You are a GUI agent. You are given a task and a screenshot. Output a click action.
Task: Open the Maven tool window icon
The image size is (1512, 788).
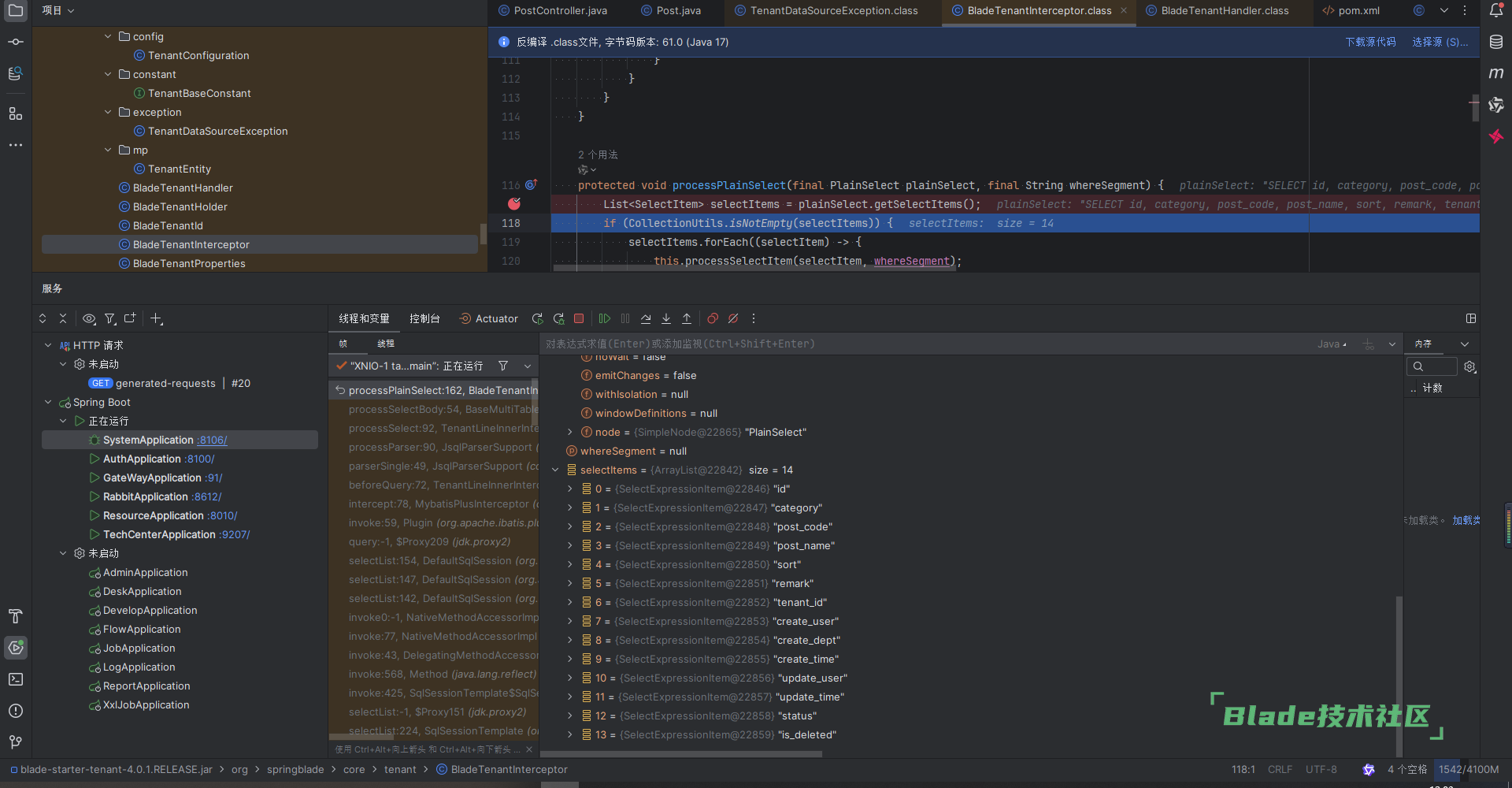[x=1496, y=73]
